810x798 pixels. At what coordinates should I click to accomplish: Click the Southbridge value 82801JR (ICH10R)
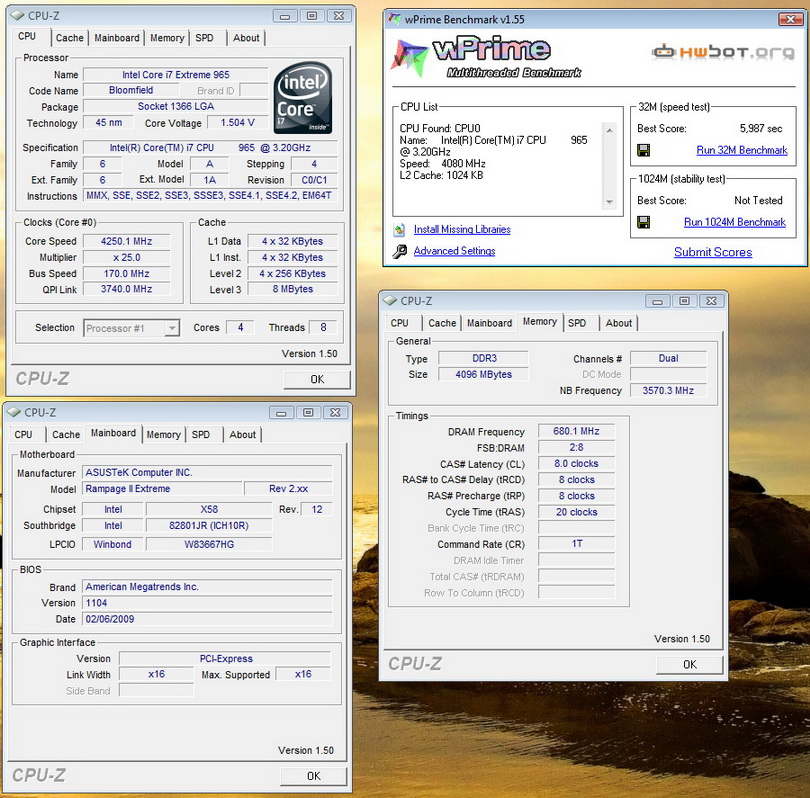click(209, 525)
